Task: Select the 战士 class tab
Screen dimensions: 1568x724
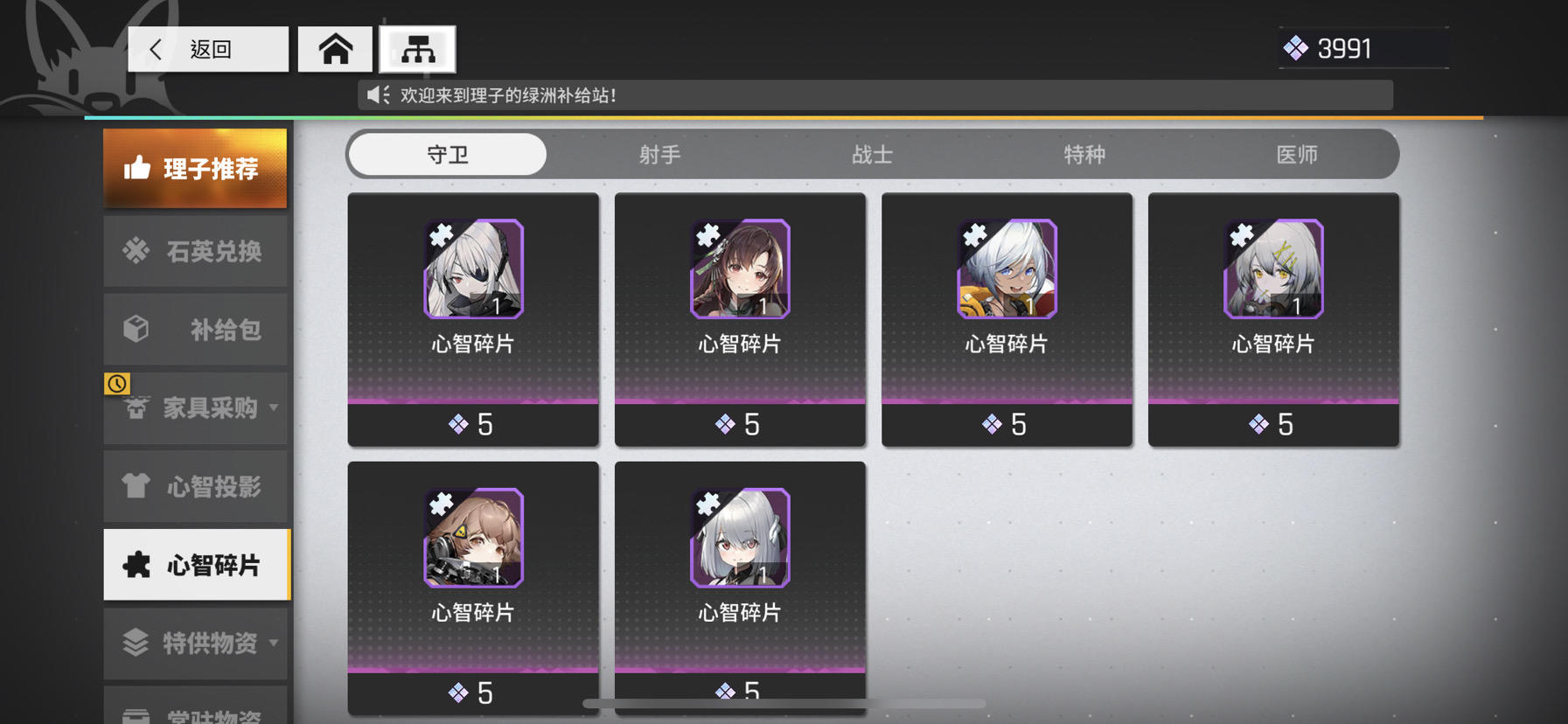Action: pyautogui.click(x=872, y=155)
